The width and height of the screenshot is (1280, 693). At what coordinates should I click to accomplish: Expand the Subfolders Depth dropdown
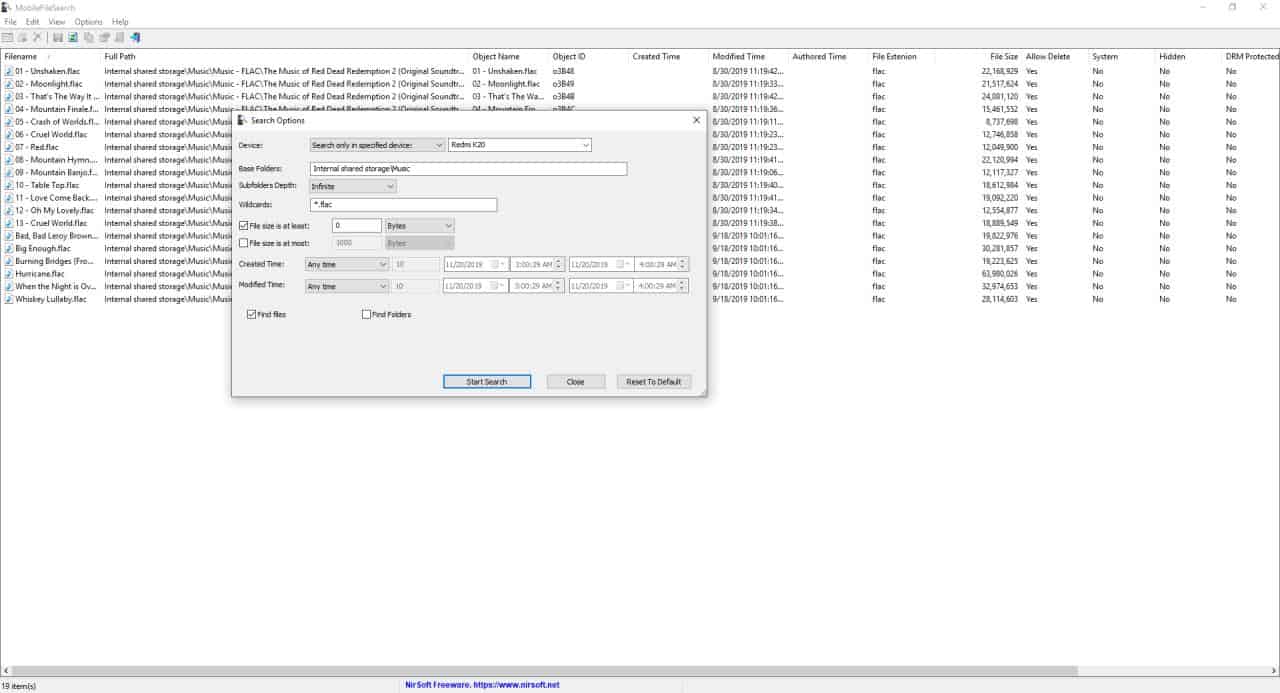(x=389, y=185)
